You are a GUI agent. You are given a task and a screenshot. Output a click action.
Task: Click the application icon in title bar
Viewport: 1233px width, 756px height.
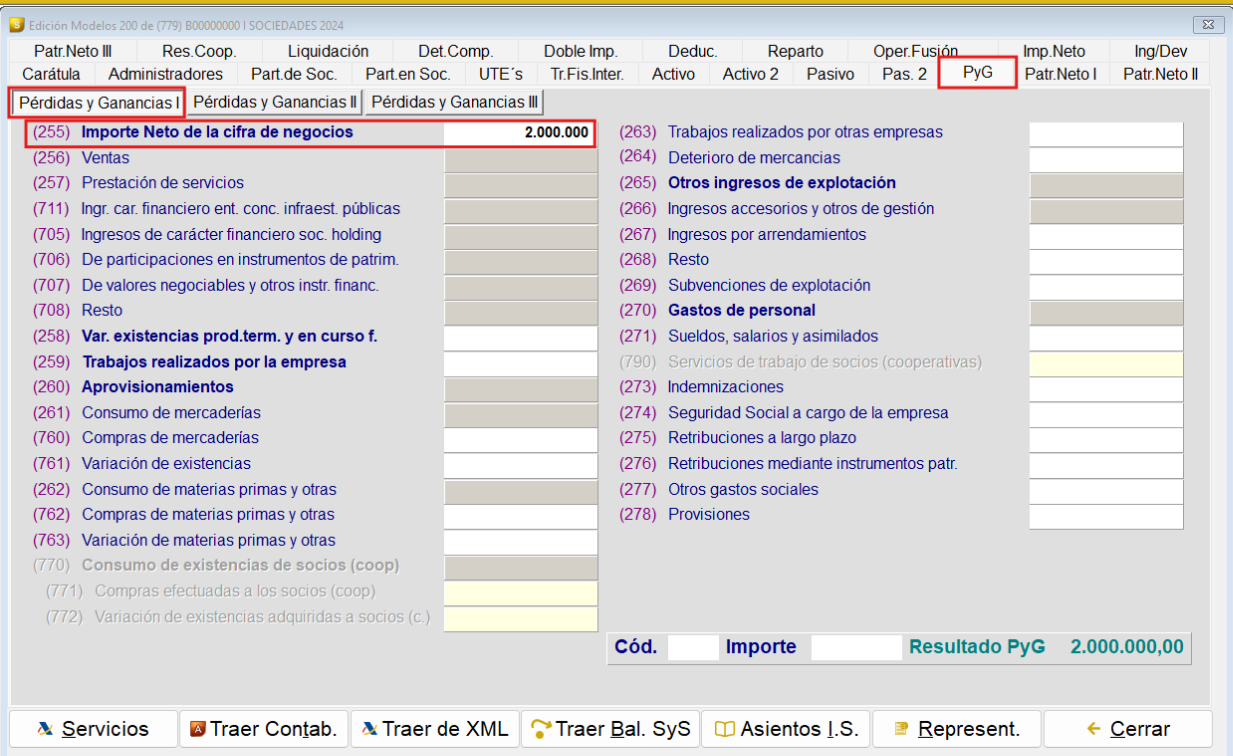point(16,24)
